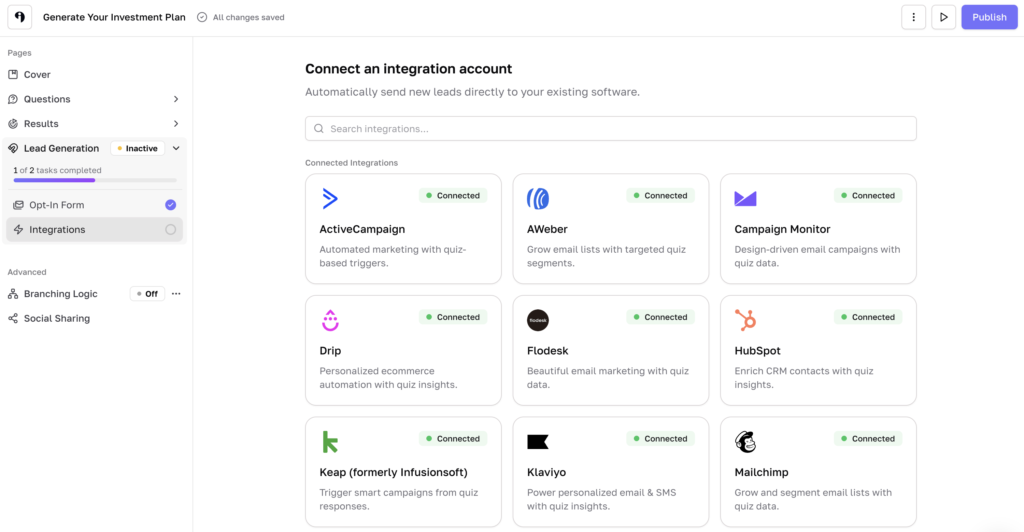Open the Flodesk integration card
The width and height of the screenshot is (1024, 532).
click(611, 351)
